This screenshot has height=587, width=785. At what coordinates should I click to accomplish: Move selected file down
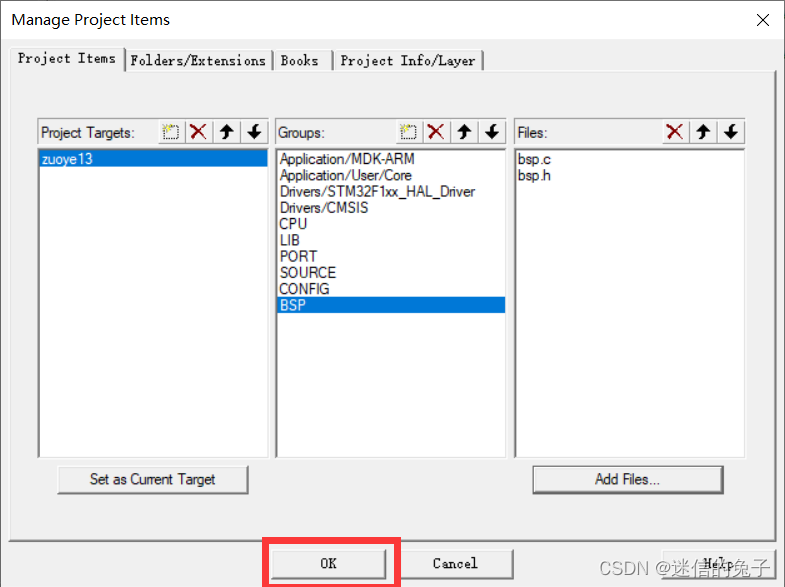pos(731,132)
